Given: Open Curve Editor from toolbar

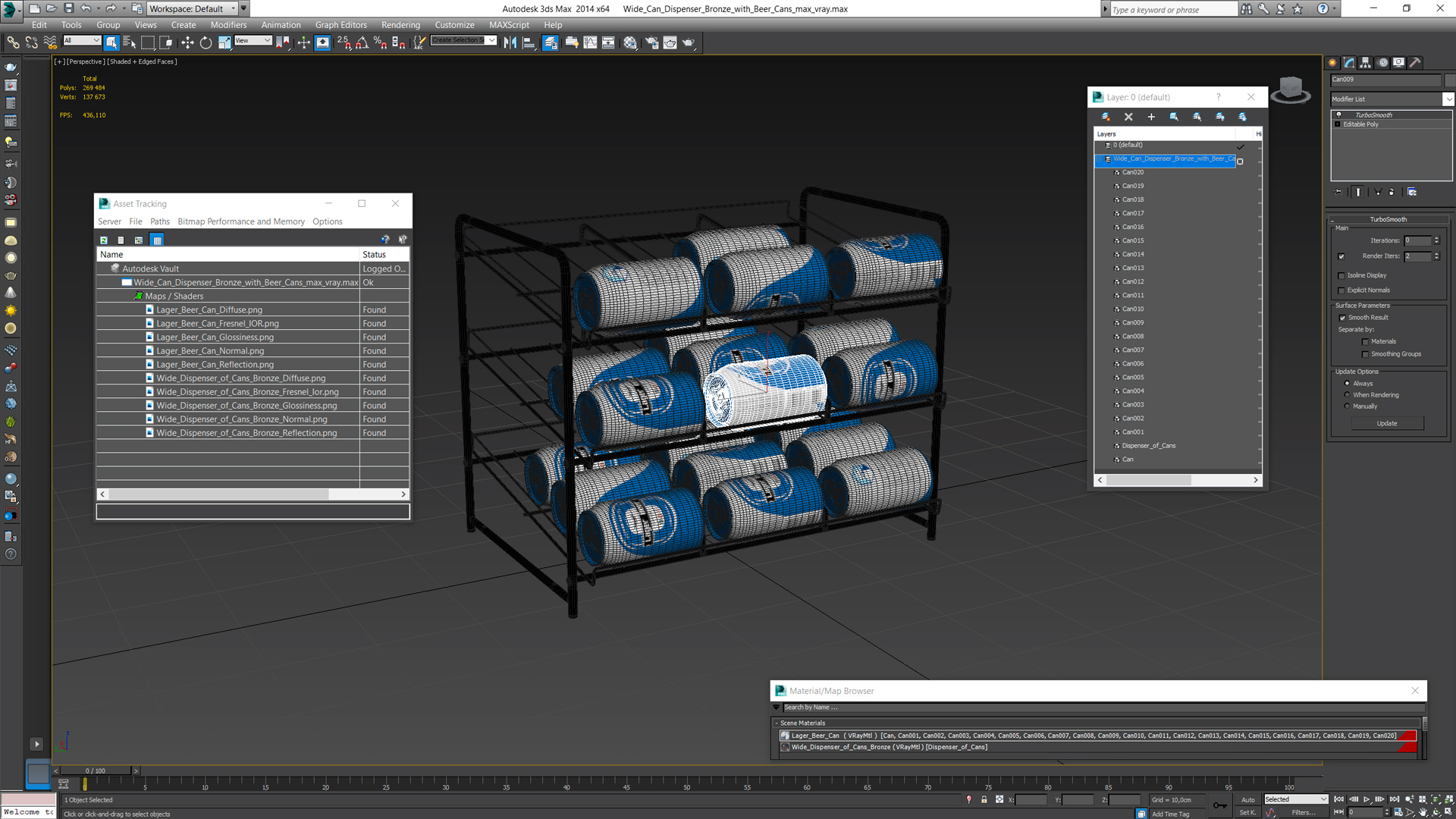Looking at the screenshot, I should pos(590,42).
